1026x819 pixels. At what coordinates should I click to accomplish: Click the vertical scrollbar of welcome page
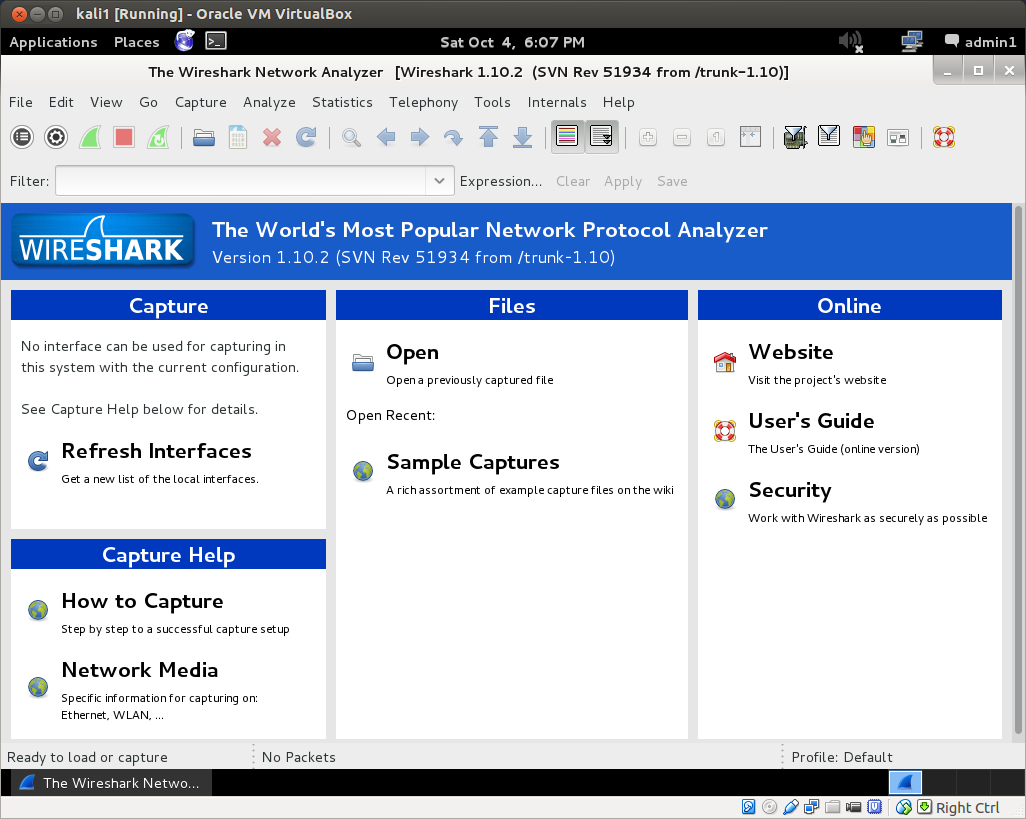[1017, 470]
